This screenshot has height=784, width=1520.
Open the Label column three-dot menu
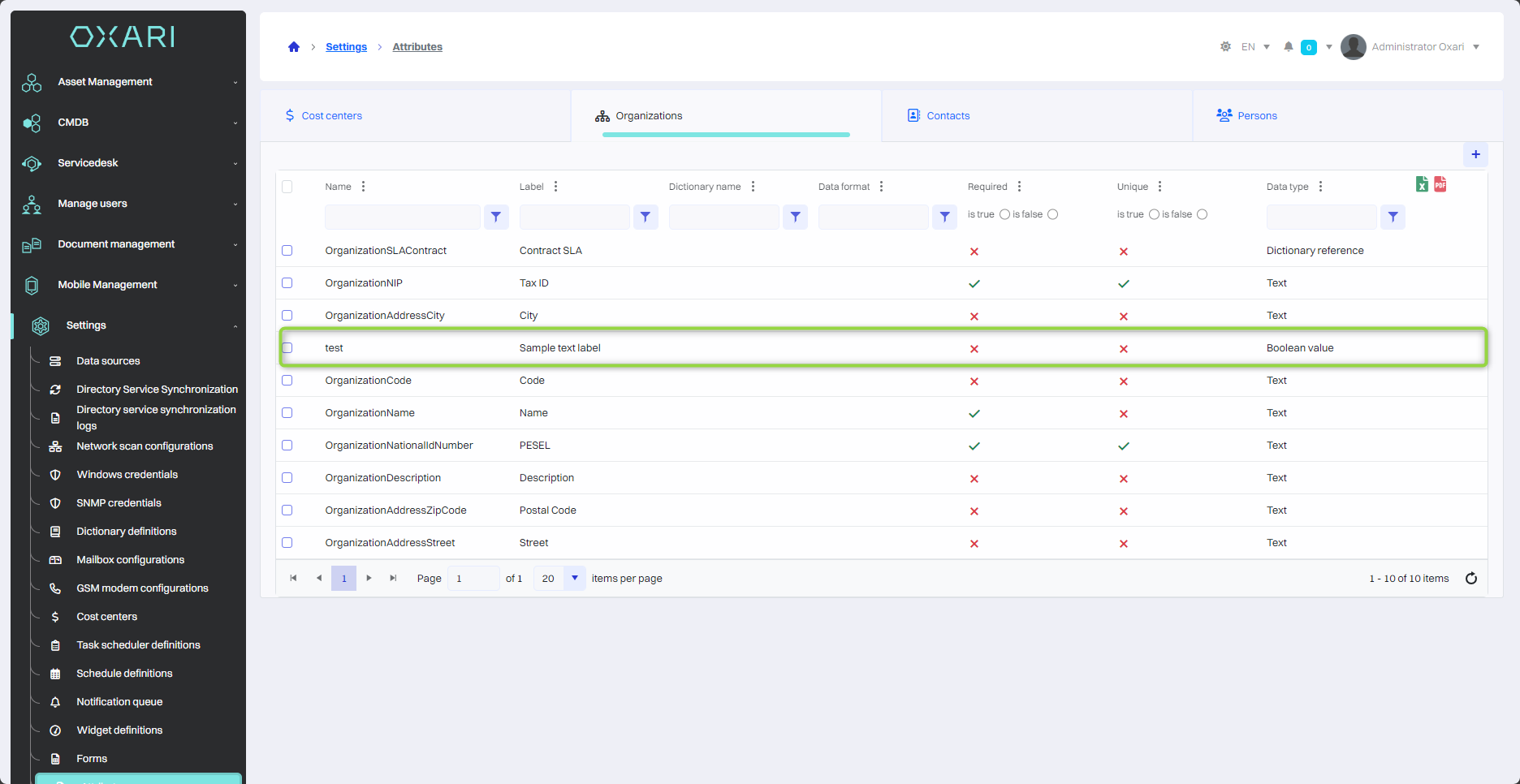[556, 187]
